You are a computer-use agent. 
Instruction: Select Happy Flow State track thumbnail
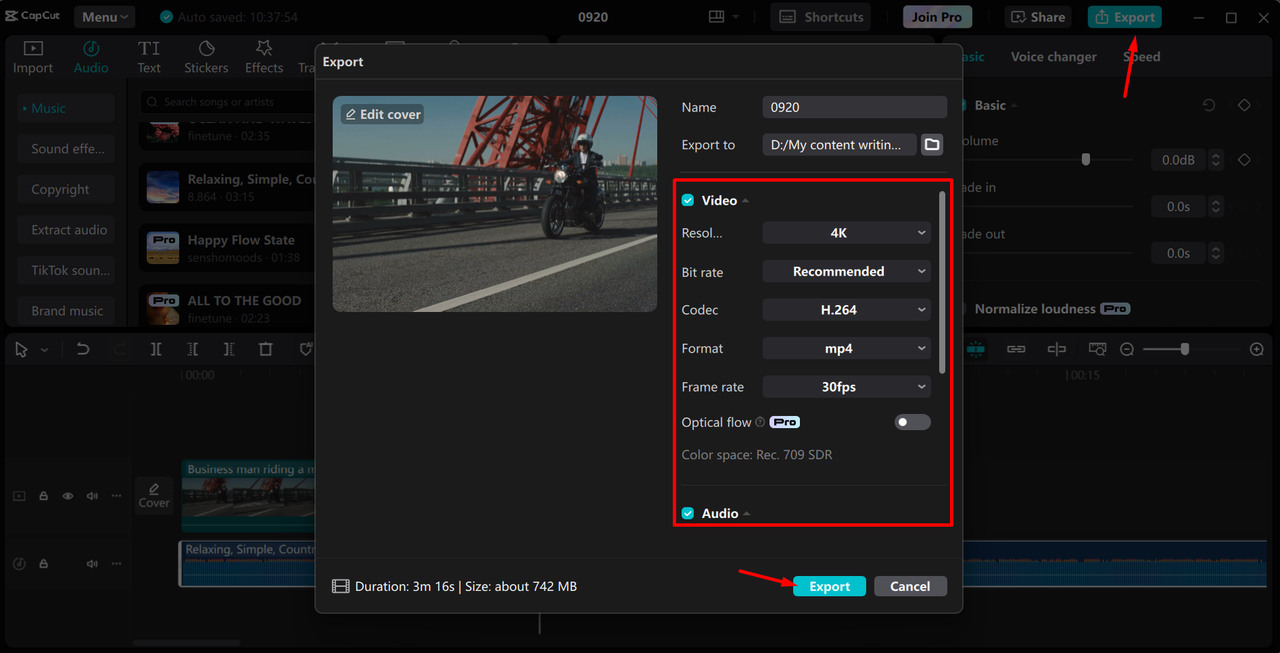pyautogui.click(x=163, y=248)
